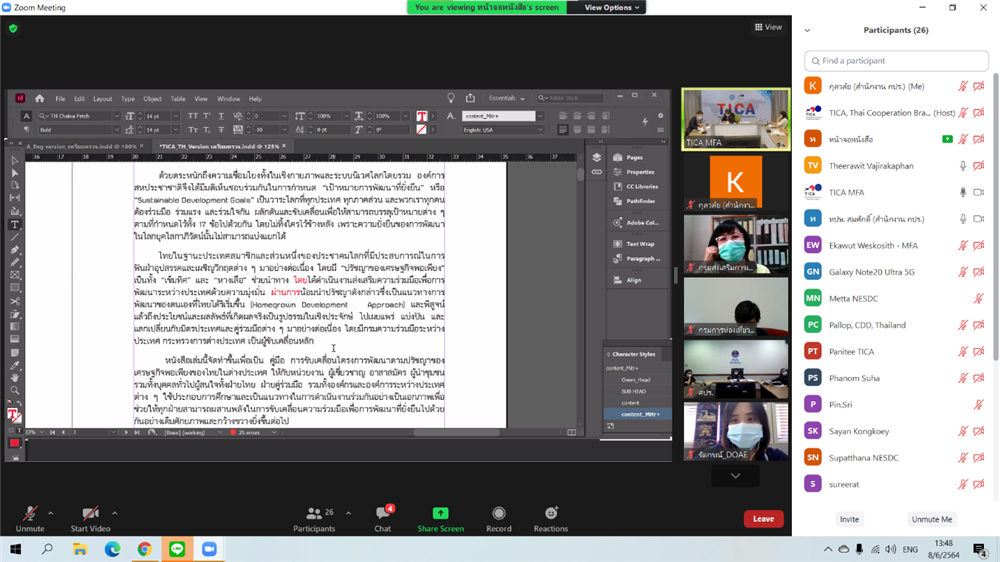Open font family dropdown TH Chakra Petch
This screenshot has height=562, width=1000.
click(117, 116)
